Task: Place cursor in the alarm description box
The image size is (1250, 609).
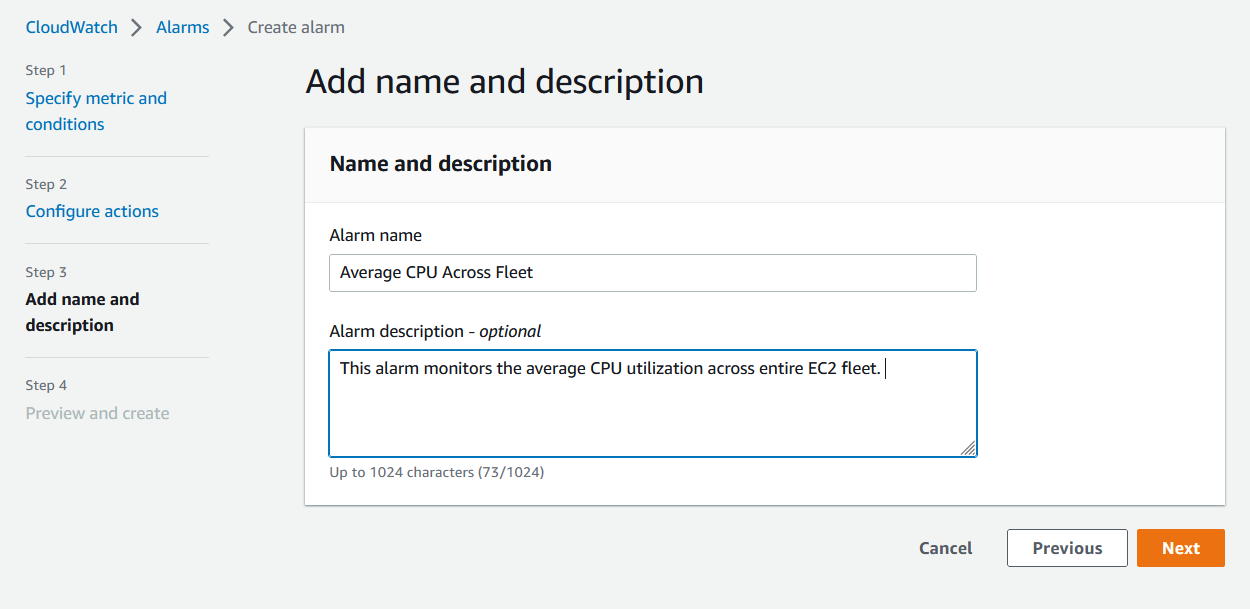Action: click(652, 403)
